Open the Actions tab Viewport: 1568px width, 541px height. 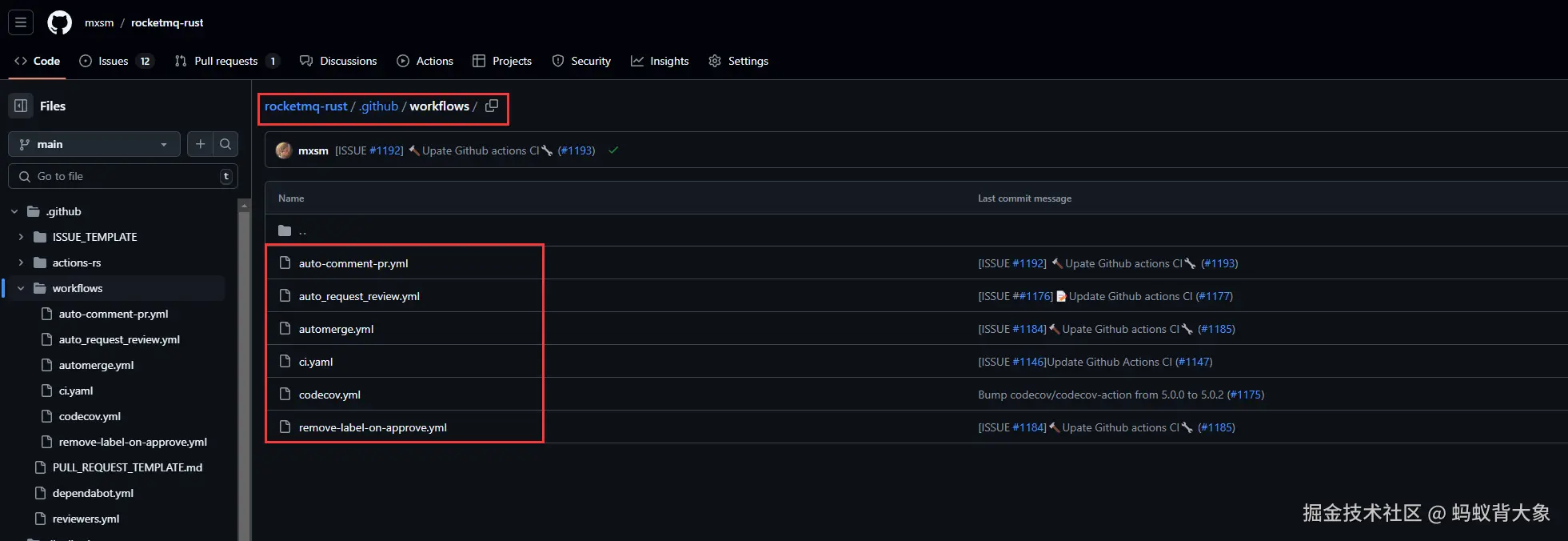[425, 61]
